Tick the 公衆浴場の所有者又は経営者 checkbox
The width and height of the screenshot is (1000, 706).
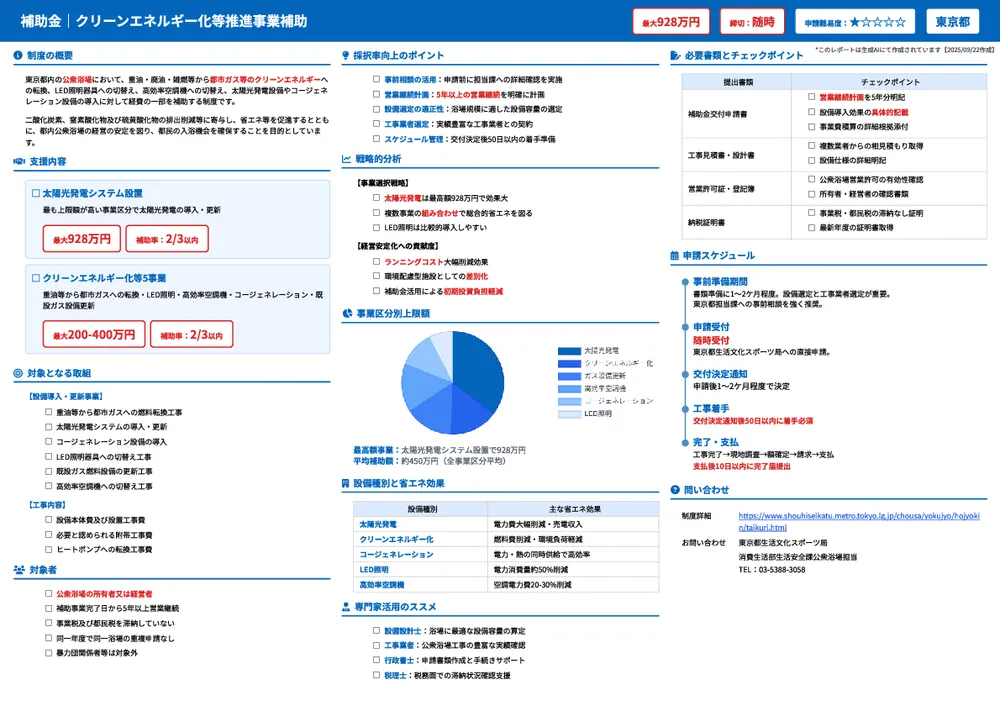[48, 593]
